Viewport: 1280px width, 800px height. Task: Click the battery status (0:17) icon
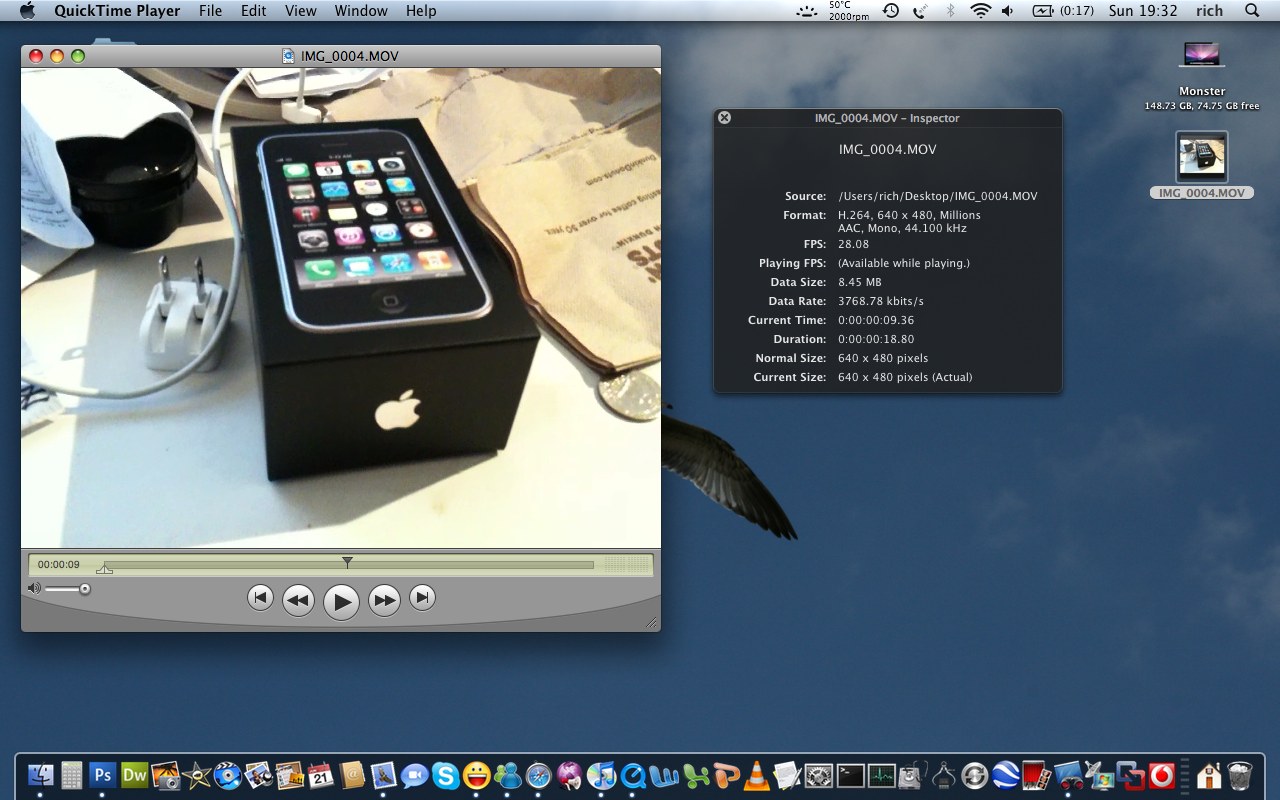1061,11
